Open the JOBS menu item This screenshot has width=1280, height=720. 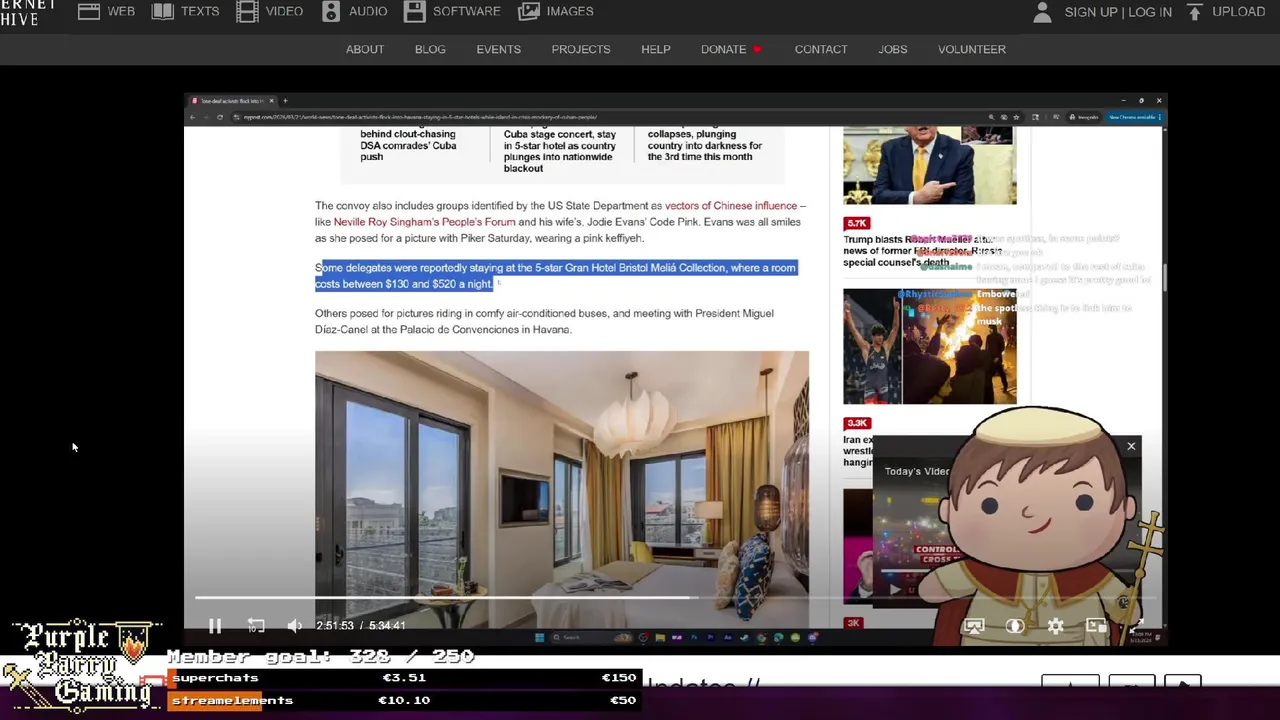tap(893, 49)
